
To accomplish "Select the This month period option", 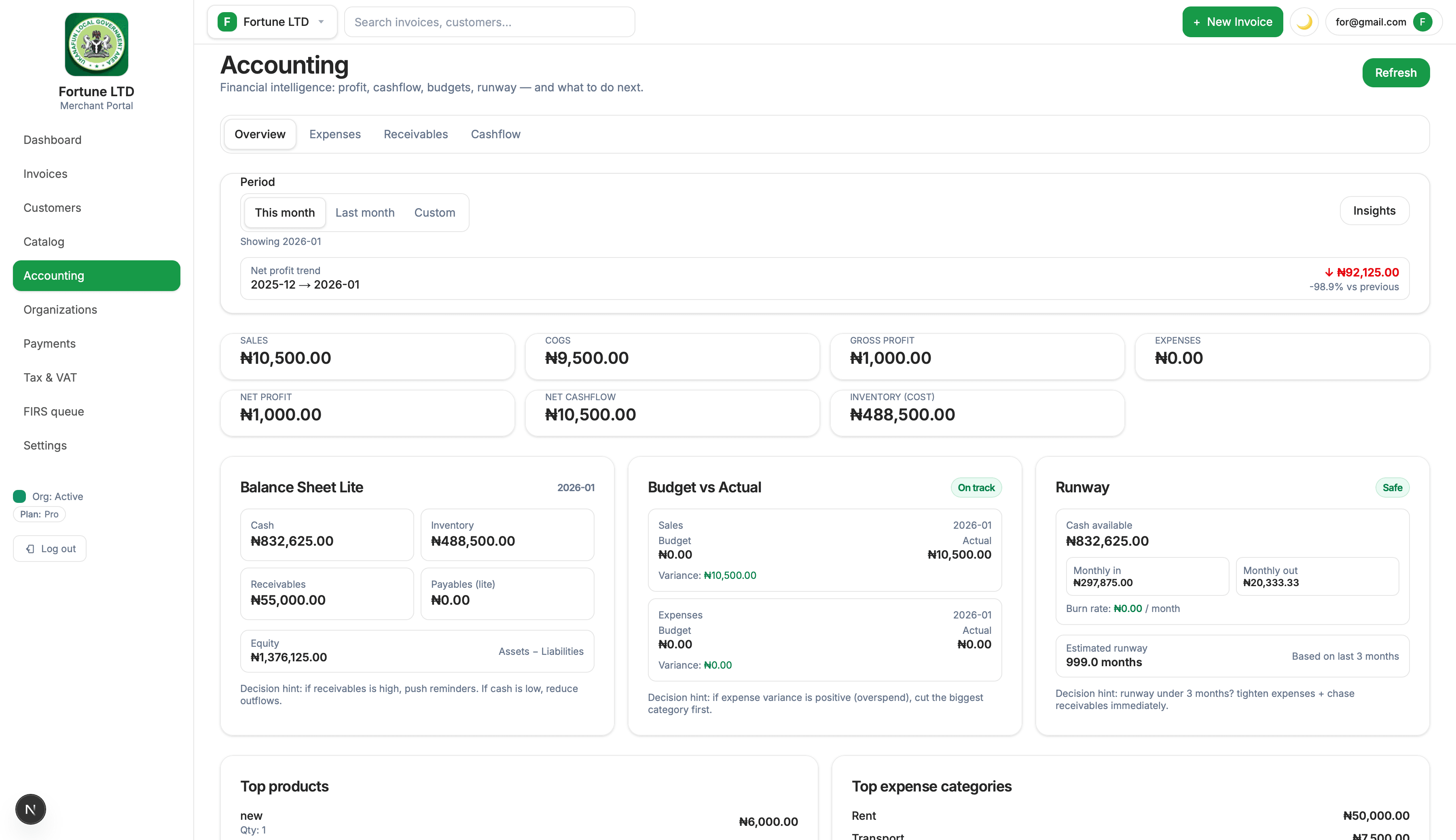I will pyautogui.click(x=284, y=212).
